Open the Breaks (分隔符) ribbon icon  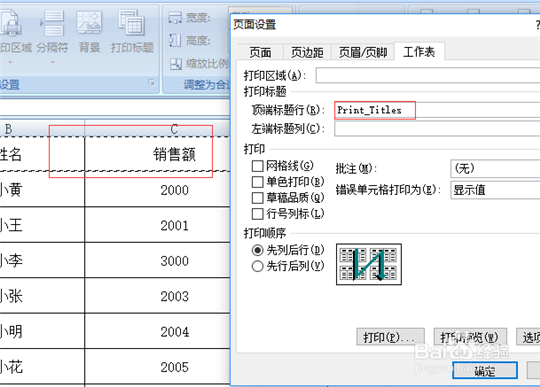pos(52,23)
